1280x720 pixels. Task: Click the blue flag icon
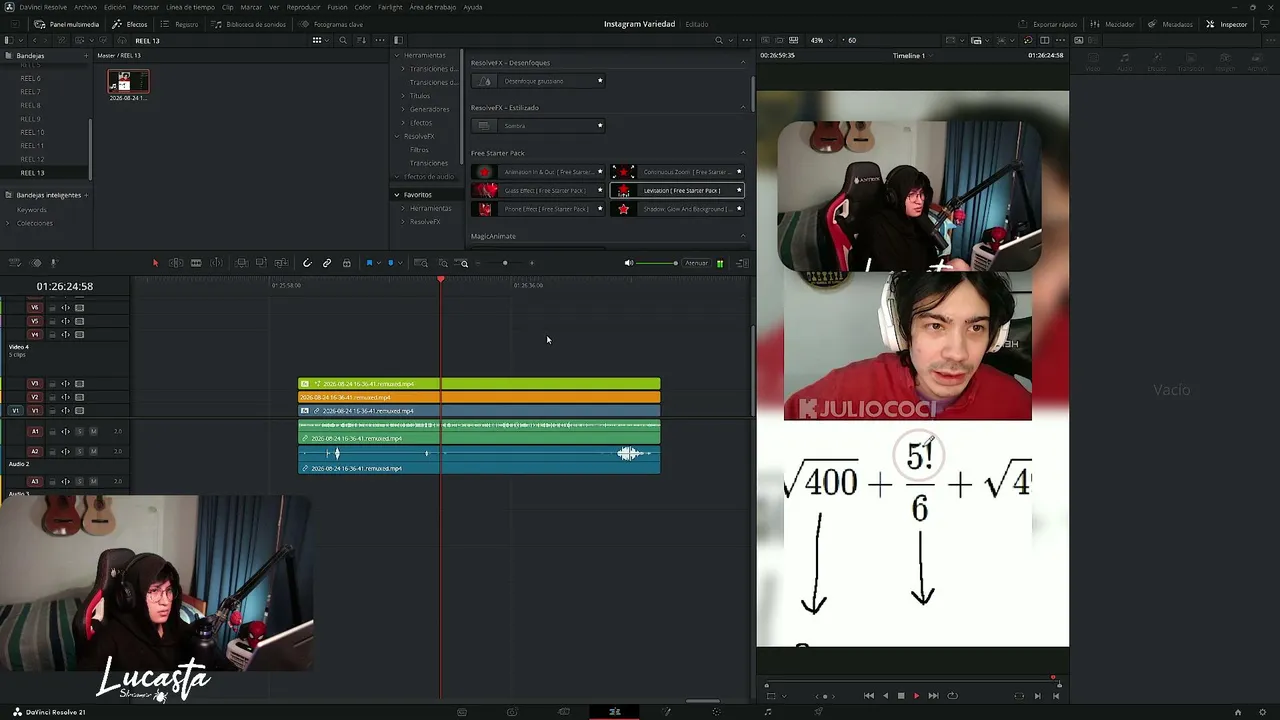pos(369,263)
